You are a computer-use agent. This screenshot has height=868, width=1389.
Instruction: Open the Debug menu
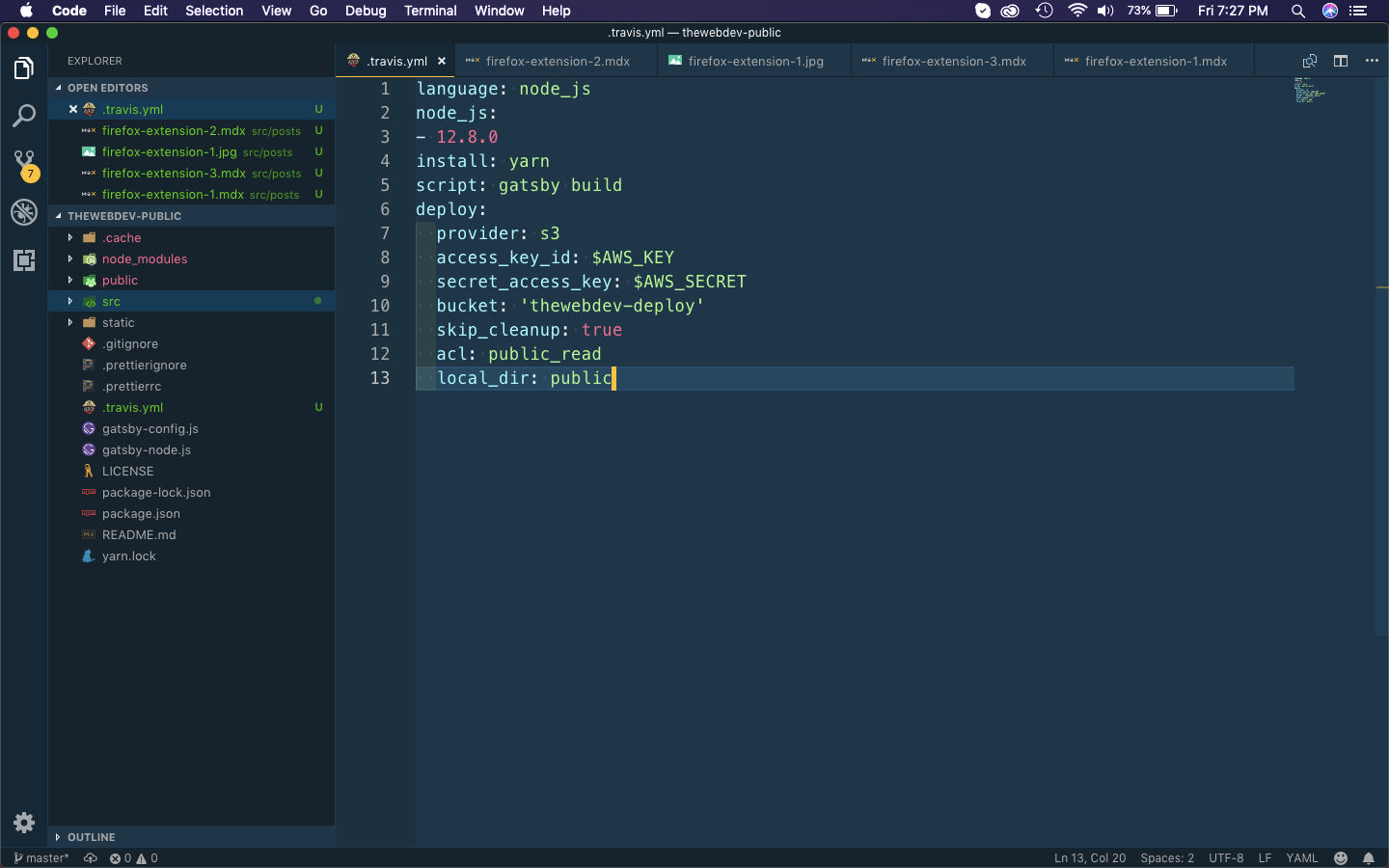point(366,11)
